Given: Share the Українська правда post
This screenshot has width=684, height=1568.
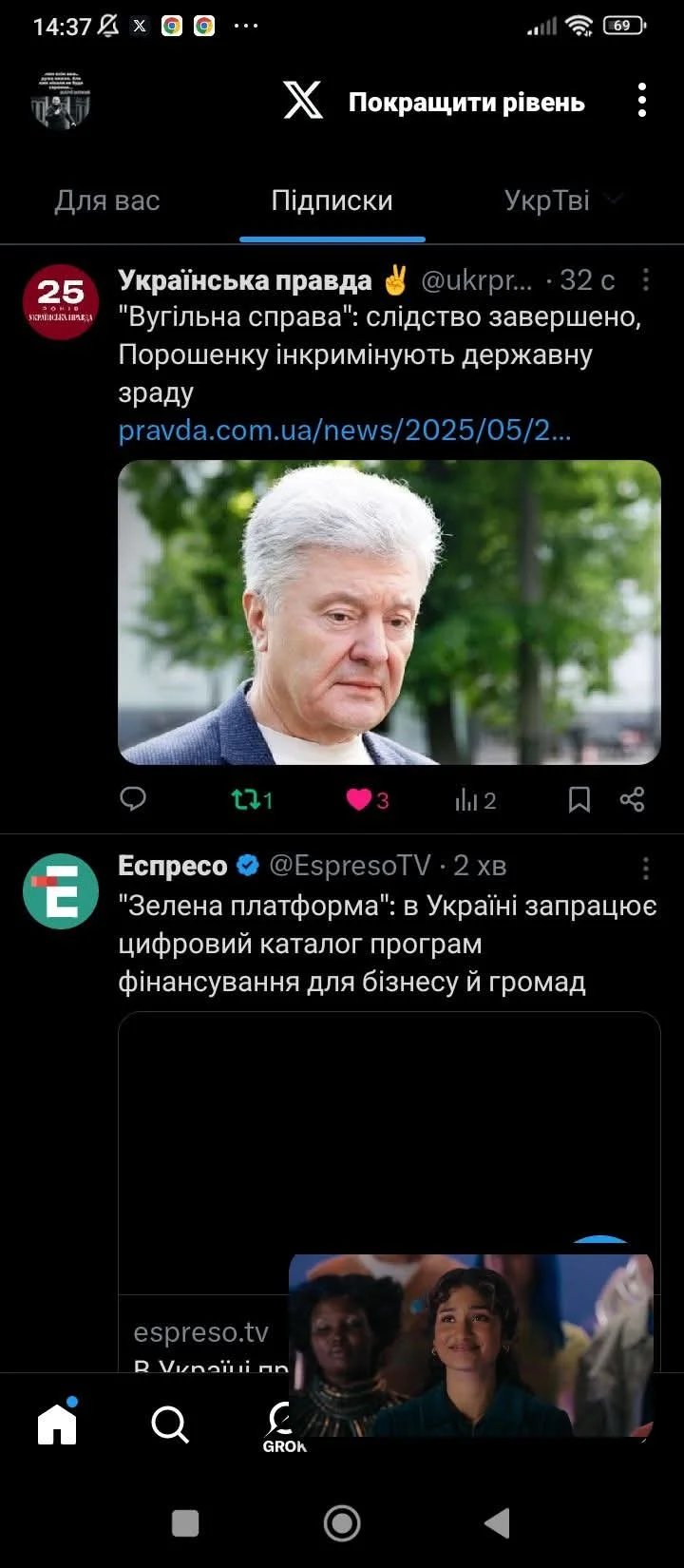Looking at the screenshot, I should click(x=633, y=799).
